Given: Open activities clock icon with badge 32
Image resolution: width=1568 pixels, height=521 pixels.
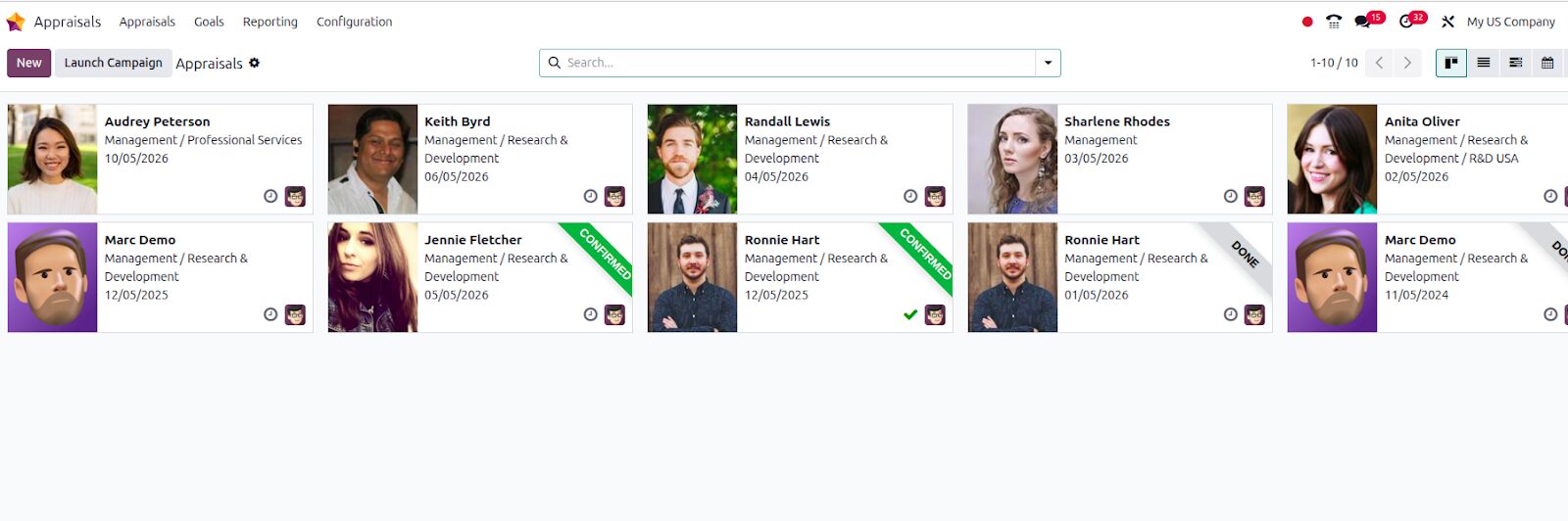Looking at the screenshot, I should coord(1407,22).
